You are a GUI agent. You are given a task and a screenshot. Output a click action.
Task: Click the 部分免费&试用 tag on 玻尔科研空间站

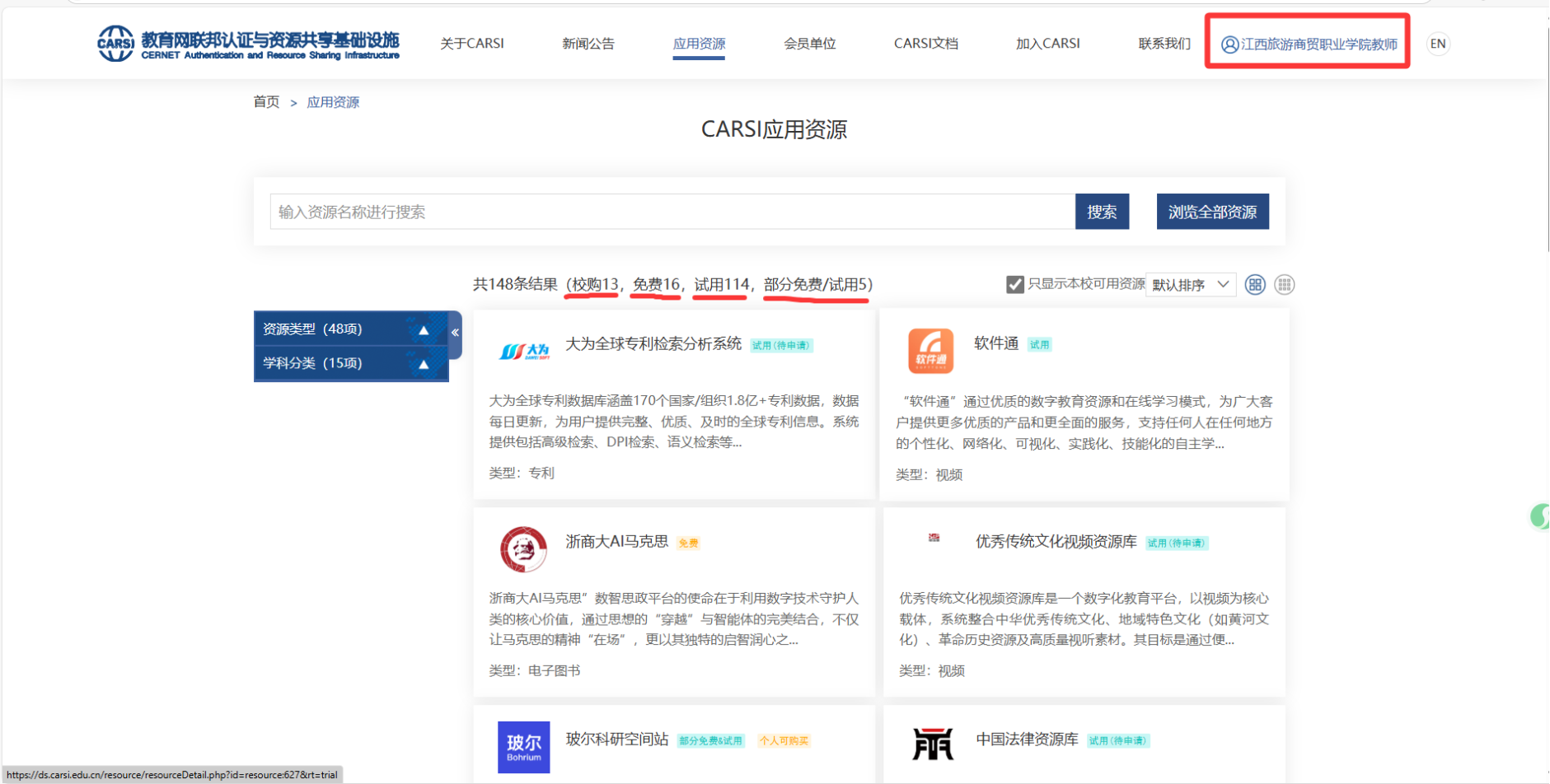tap(710, 740)
